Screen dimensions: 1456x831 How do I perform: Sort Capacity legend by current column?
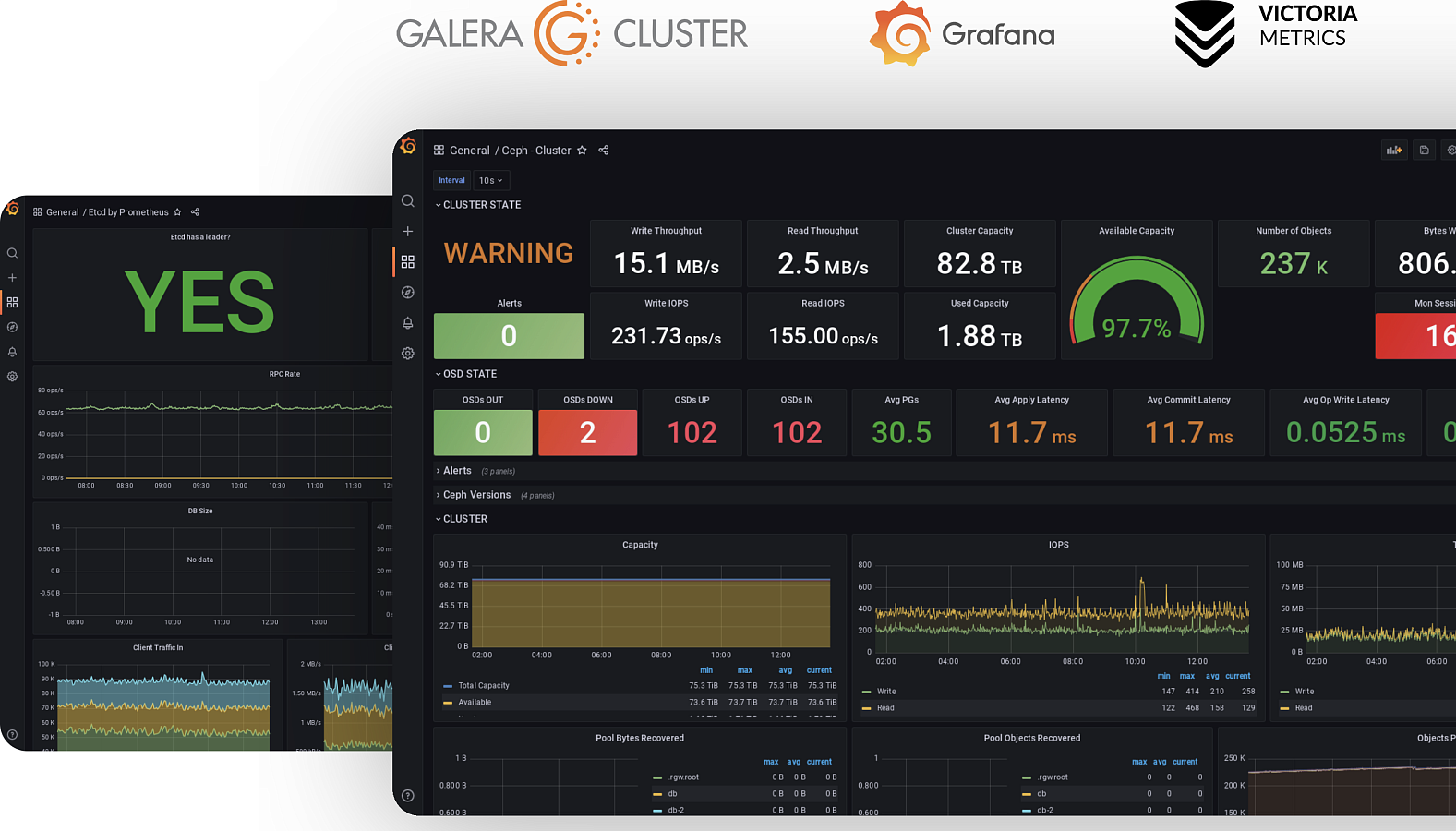click(819, 670)
